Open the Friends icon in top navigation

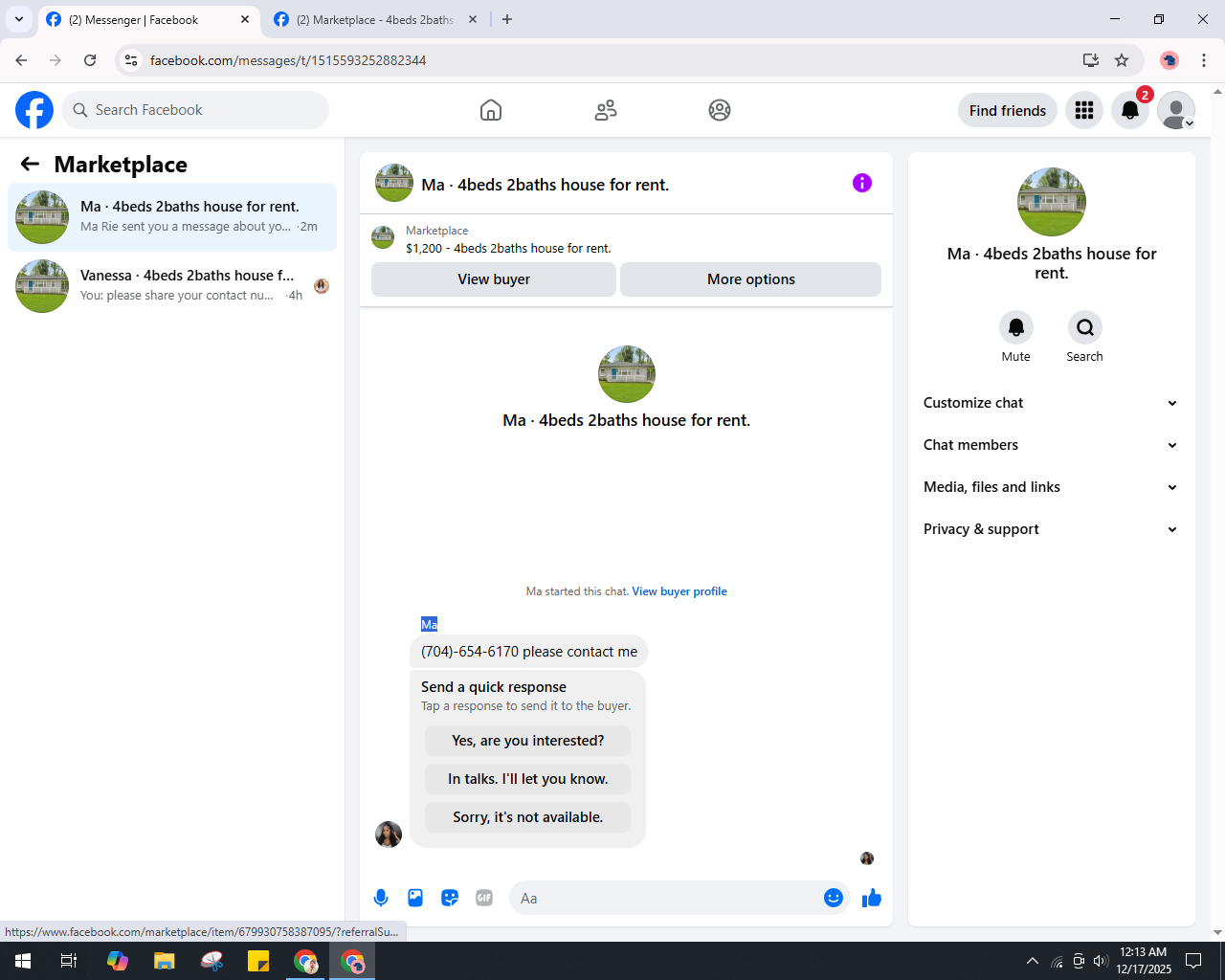coord(606,110)
